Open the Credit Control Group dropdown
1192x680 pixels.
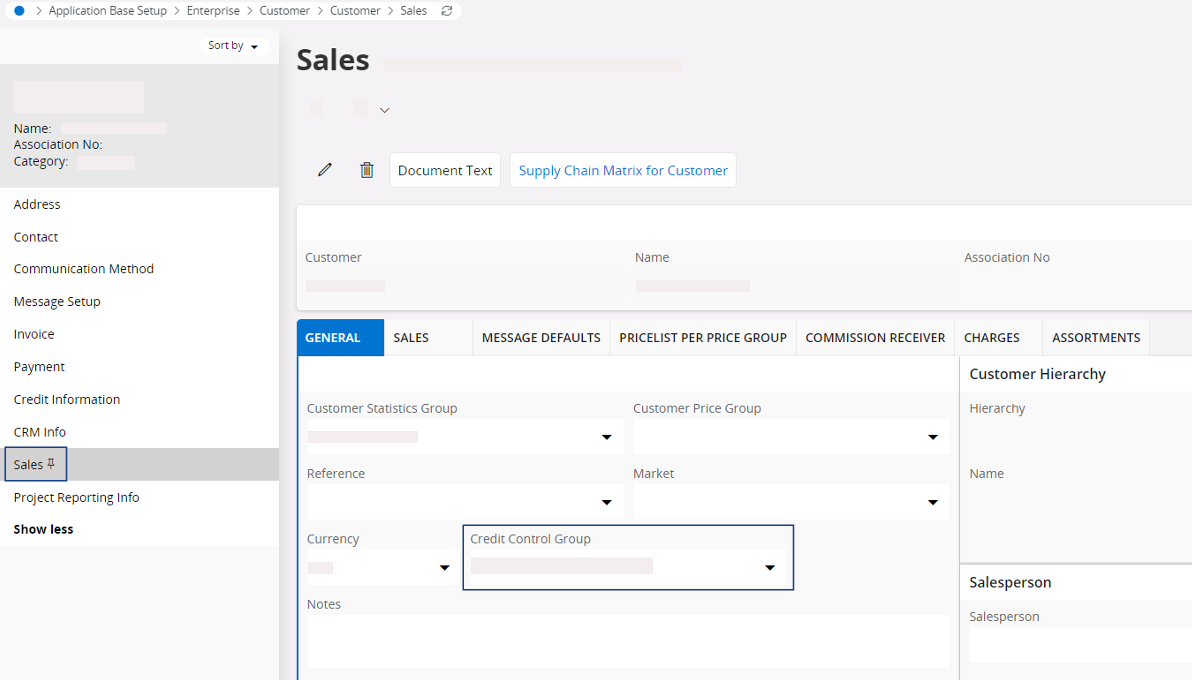click(x=769, y=568)
